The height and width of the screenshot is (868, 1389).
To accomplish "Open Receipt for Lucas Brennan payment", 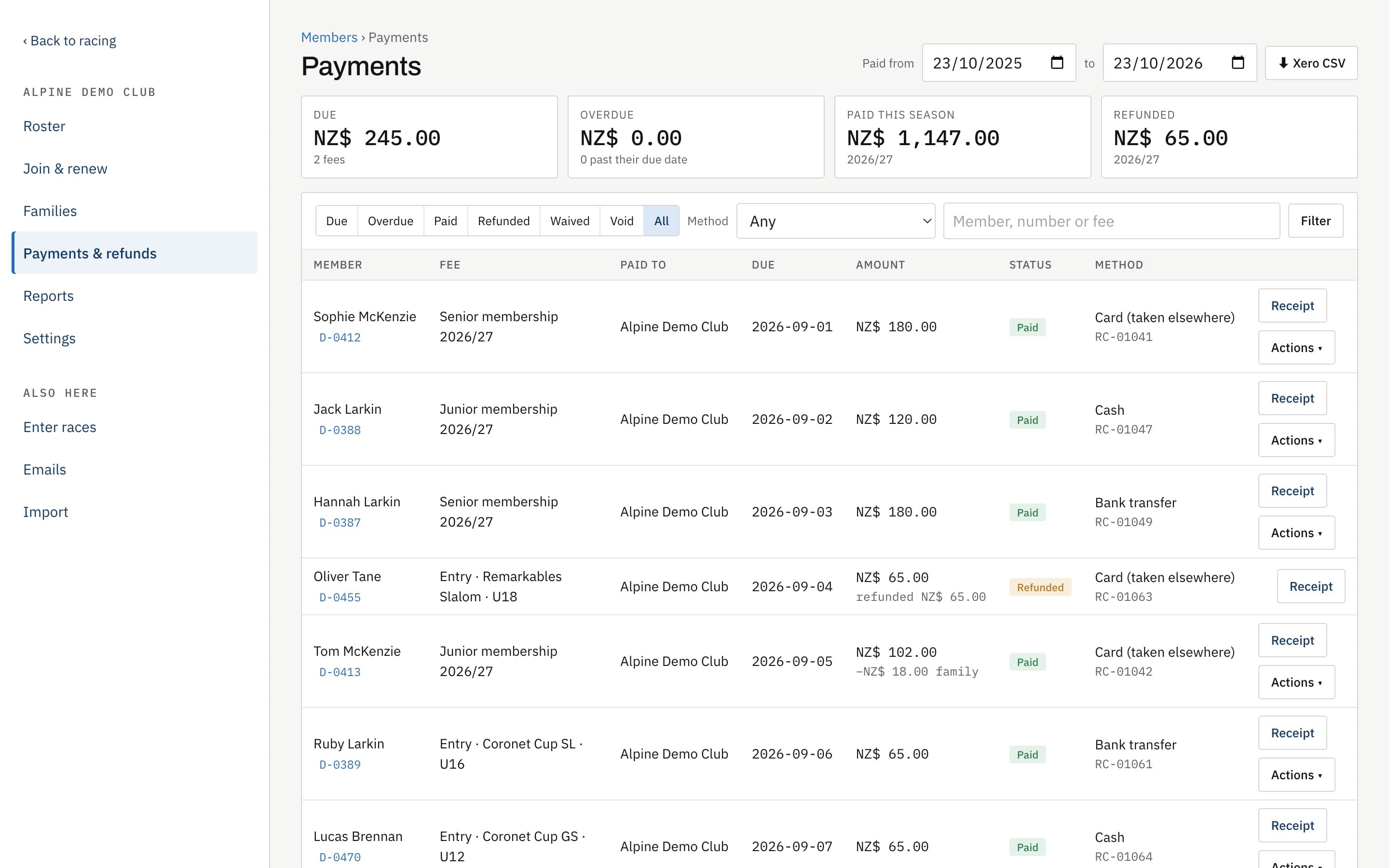I will (1293, 826).
